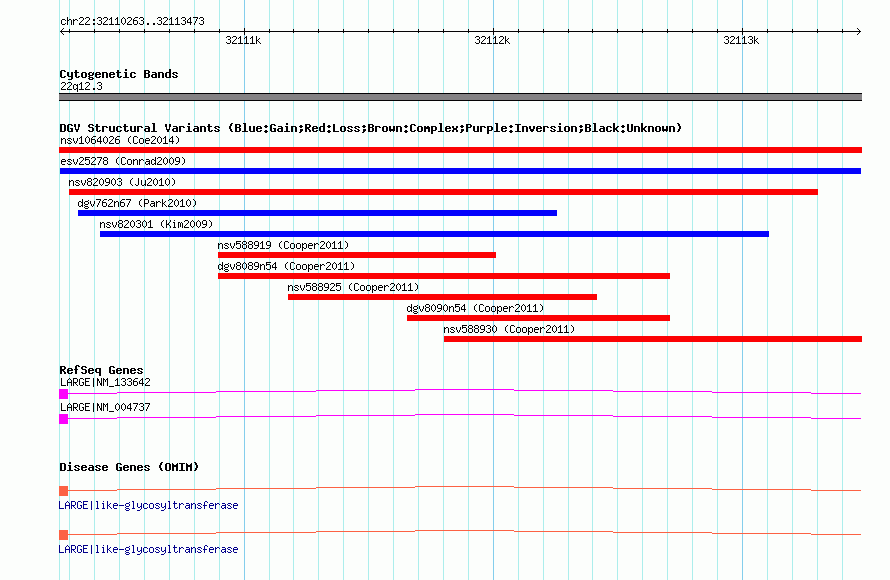Click the dgv762n67 (Park2010) label text
Viewport: 890px width, 580px height.
tap(137, 203)
